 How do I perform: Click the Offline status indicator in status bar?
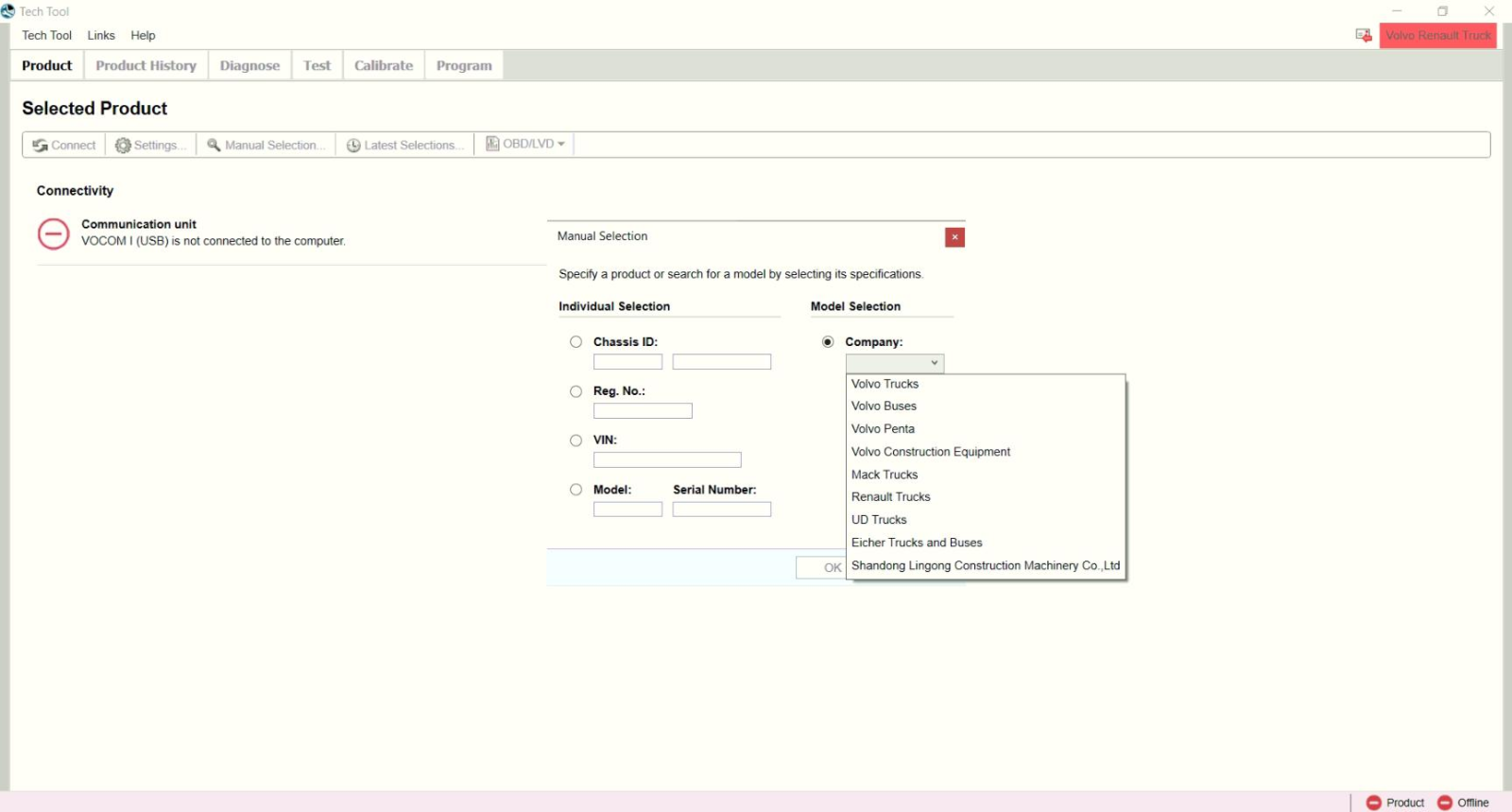(x=1463, y=803)
